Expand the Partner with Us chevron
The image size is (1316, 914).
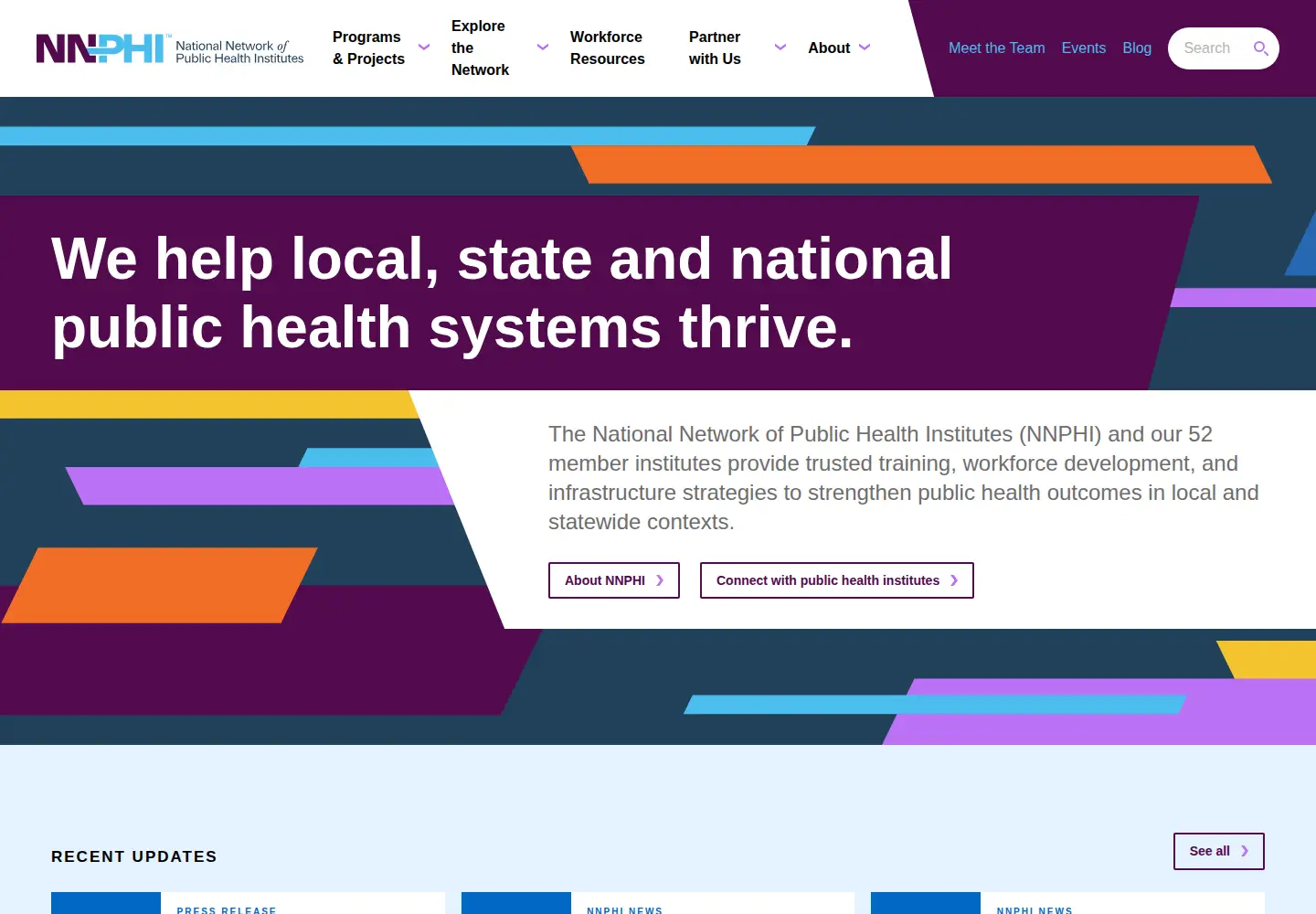(780, 48)
